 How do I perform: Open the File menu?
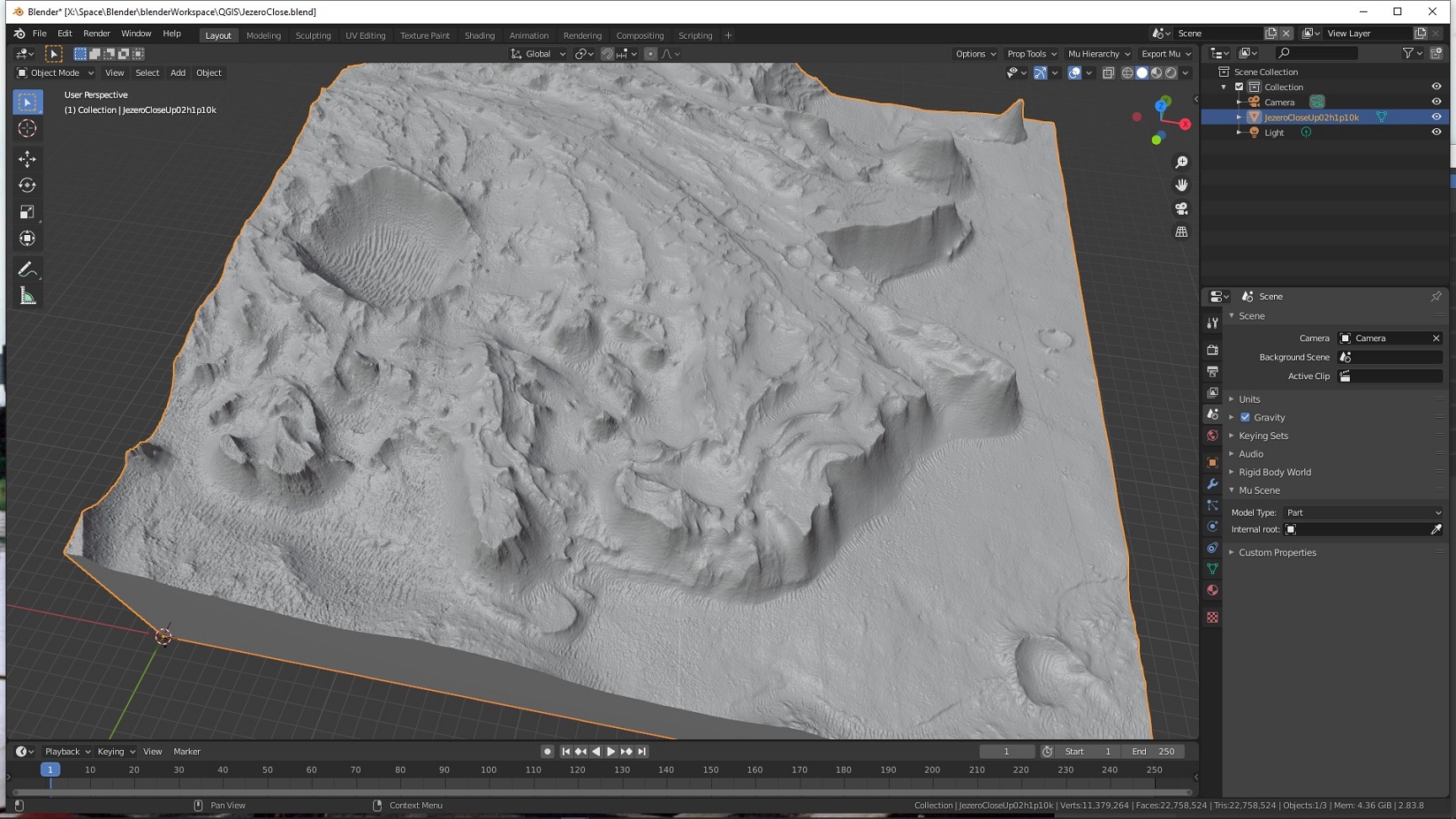coord(40,34)
